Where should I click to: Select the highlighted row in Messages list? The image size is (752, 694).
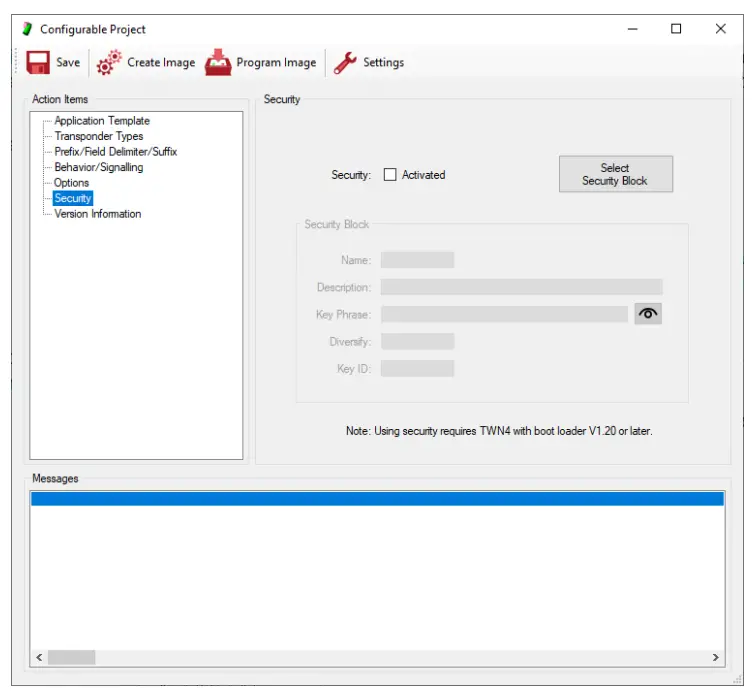coord(376,499)
